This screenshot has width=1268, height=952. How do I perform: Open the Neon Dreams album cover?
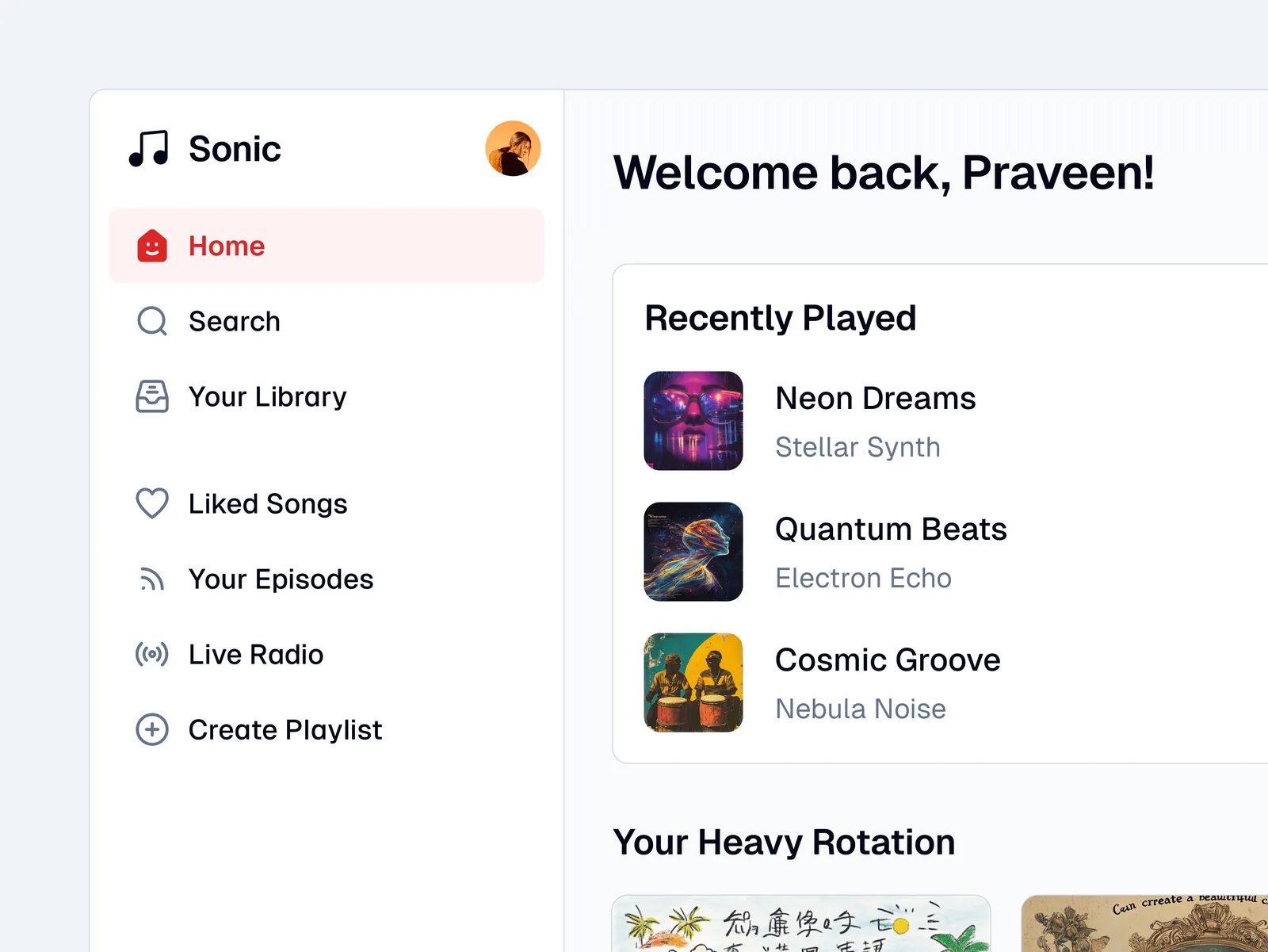click(693, 421)
